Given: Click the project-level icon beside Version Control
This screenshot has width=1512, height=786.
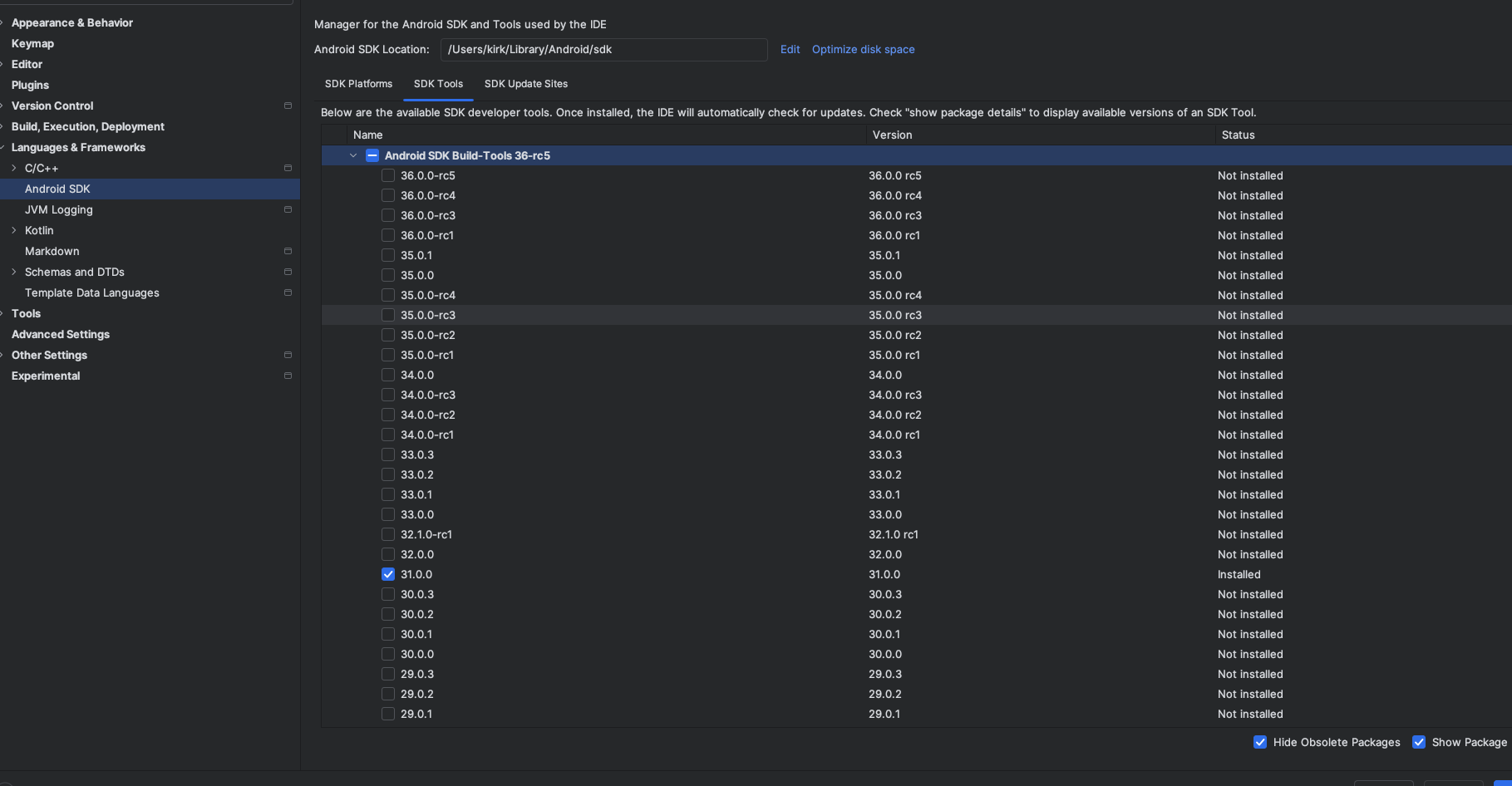Looking at the screenshot, I should [x=288, y=106].
